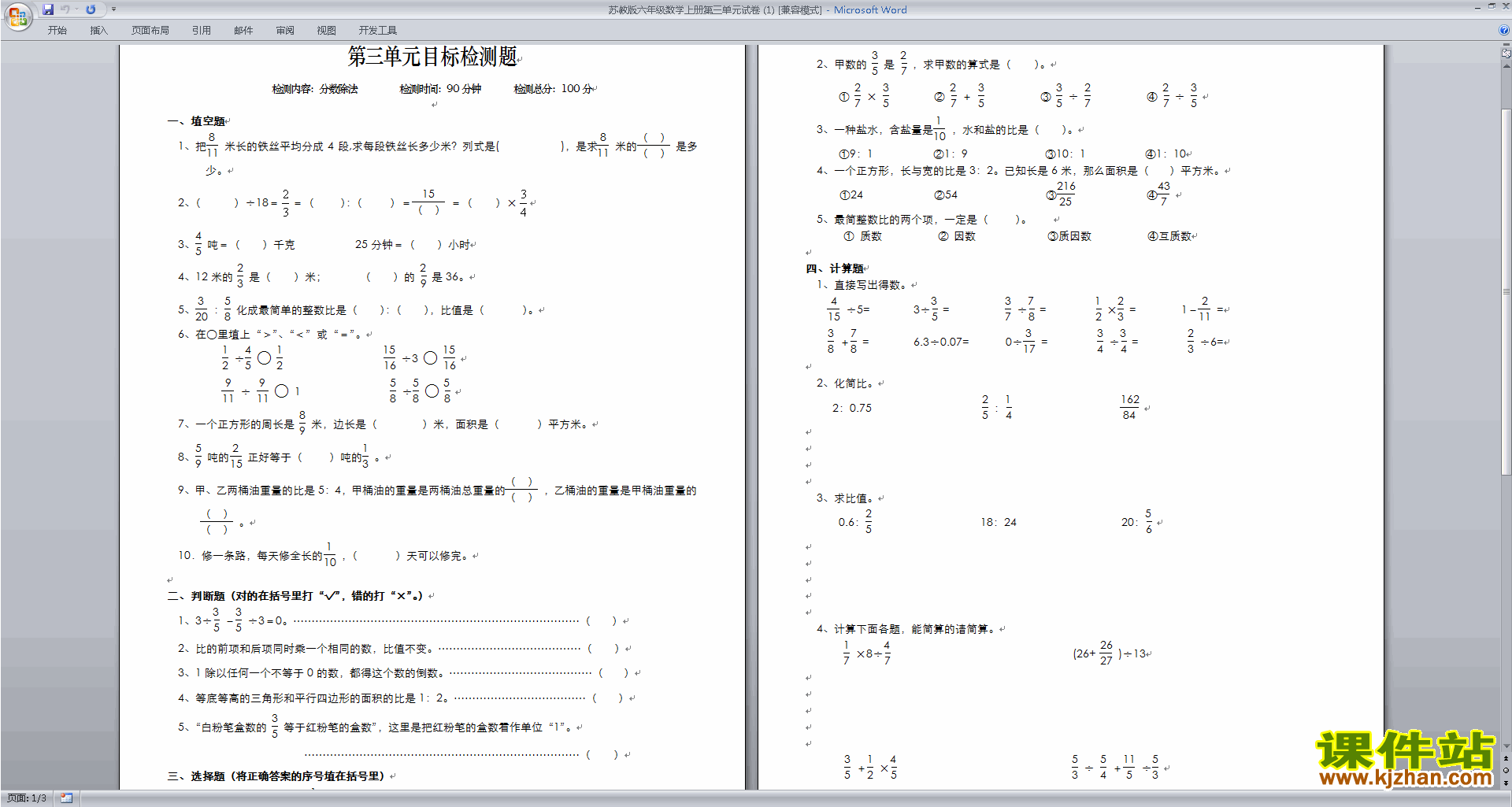The height and width of the screenshot is (807, 1512).
Task: Select the 审阅 ribbon tab
Action: click(285, 31)
